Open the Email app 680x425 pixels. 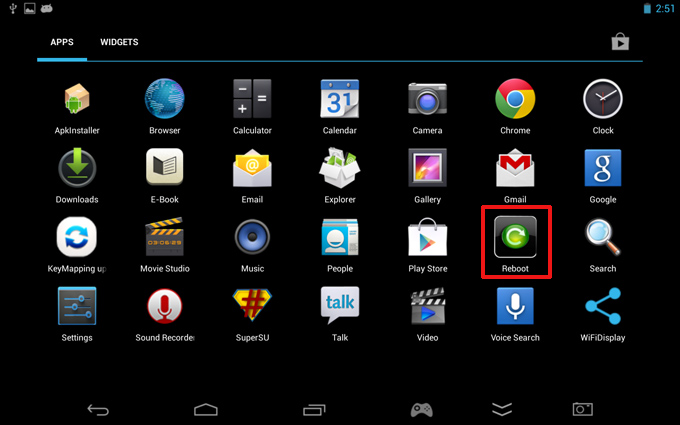click(x=252, y=168)
